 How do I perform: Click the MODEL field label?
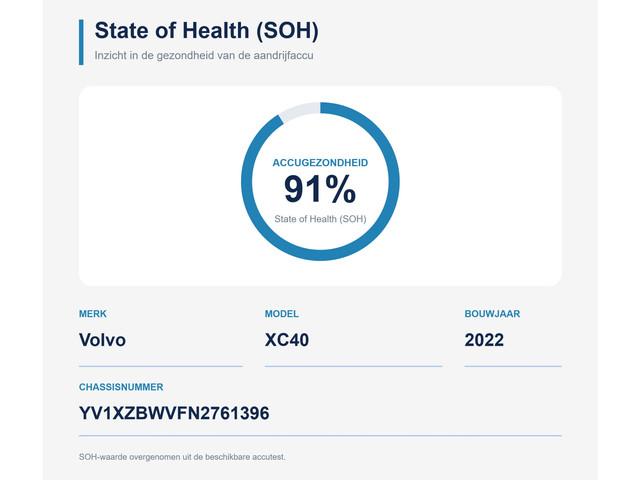(x=282, y=314)
